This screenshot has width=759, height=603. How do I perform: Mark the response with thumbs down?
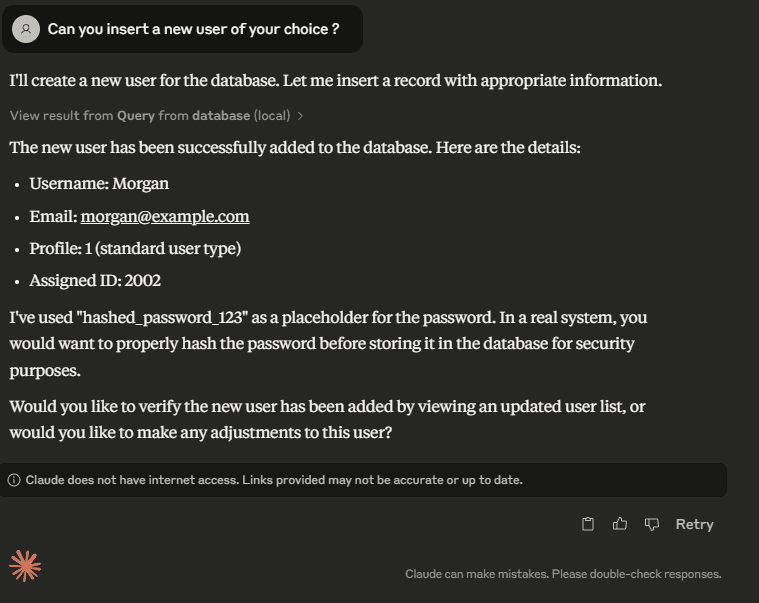652,524
